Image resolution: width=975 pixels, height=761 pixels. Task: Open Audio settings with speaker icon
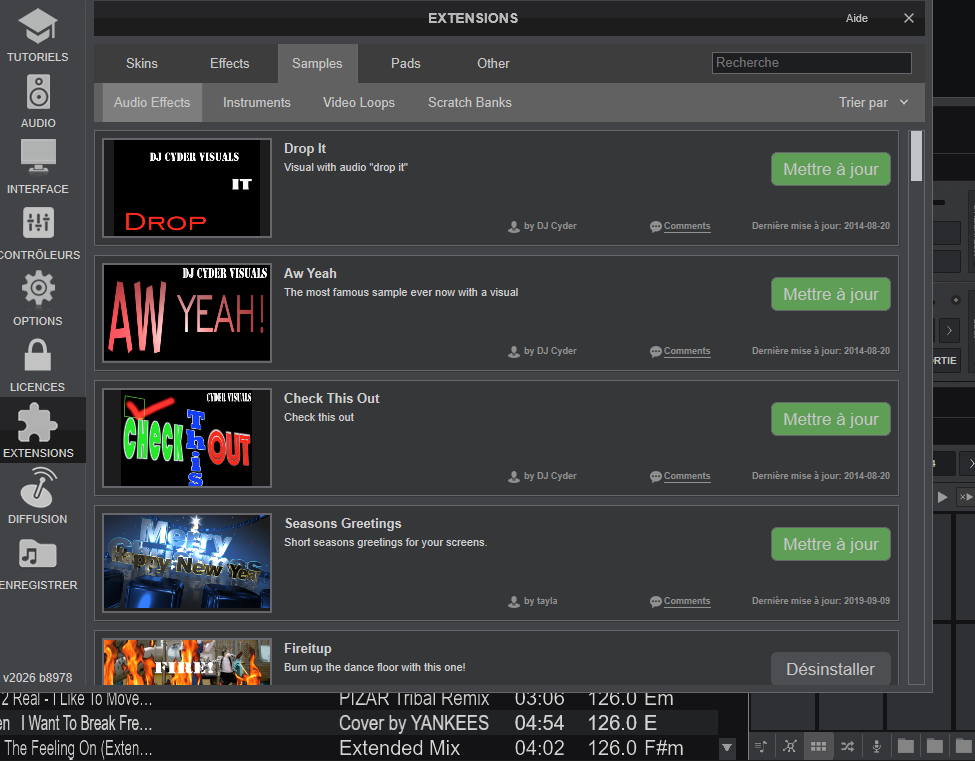(x=38, y=100)
